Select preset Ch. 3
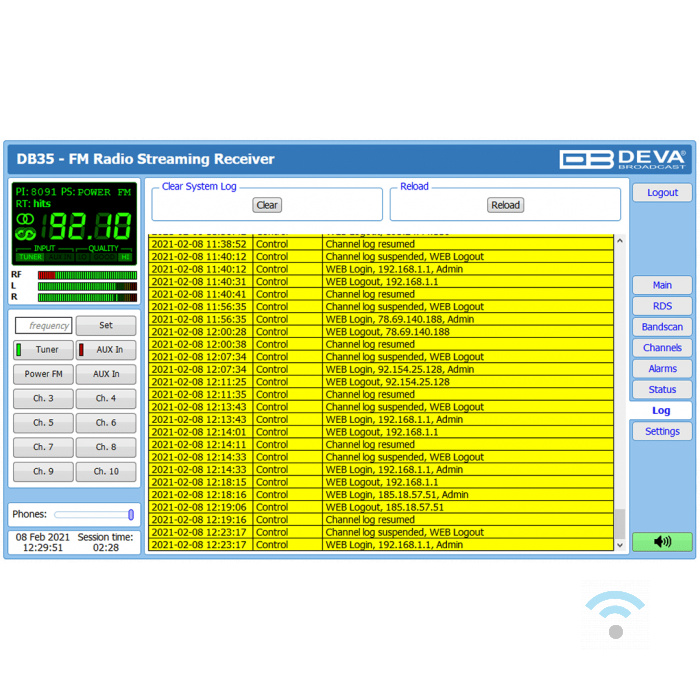Viewport: 700px width, 700px height. (43, 398)
